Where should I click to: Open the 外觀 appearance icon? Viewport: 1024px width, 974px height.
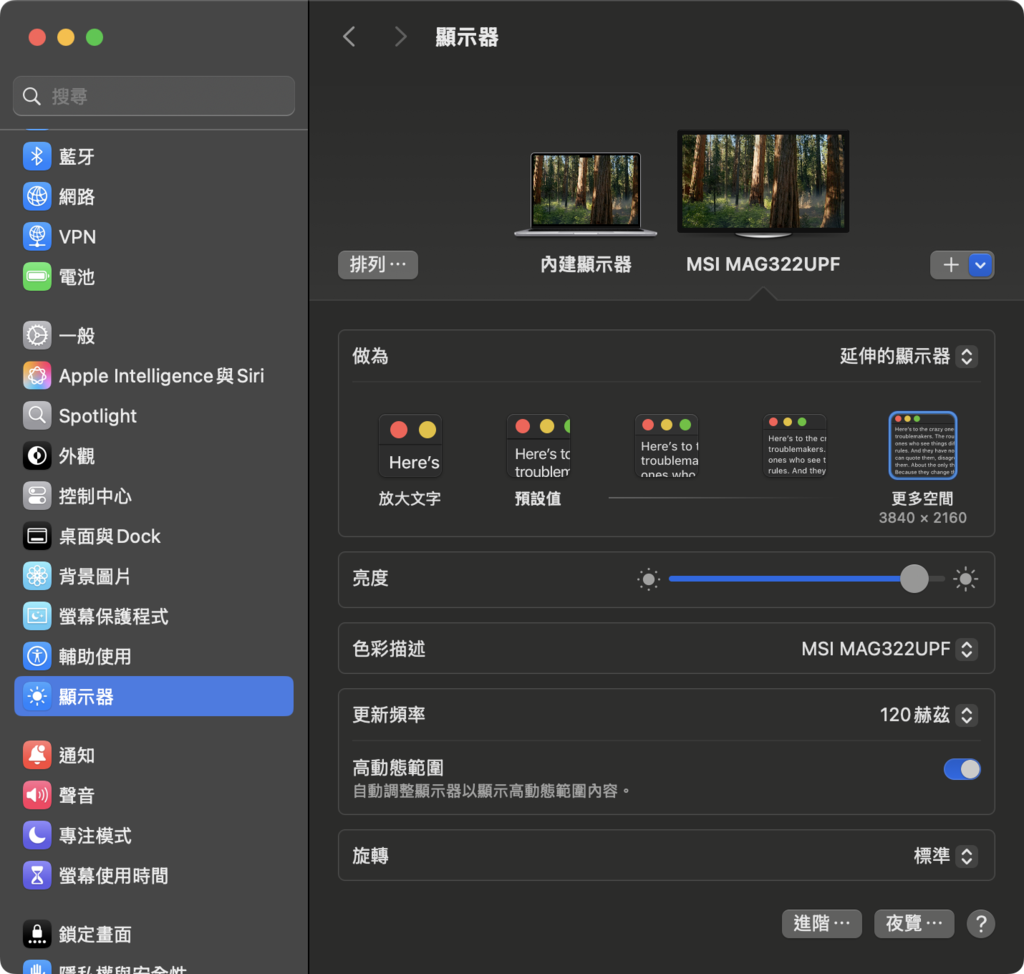click(x=37, y=456)
